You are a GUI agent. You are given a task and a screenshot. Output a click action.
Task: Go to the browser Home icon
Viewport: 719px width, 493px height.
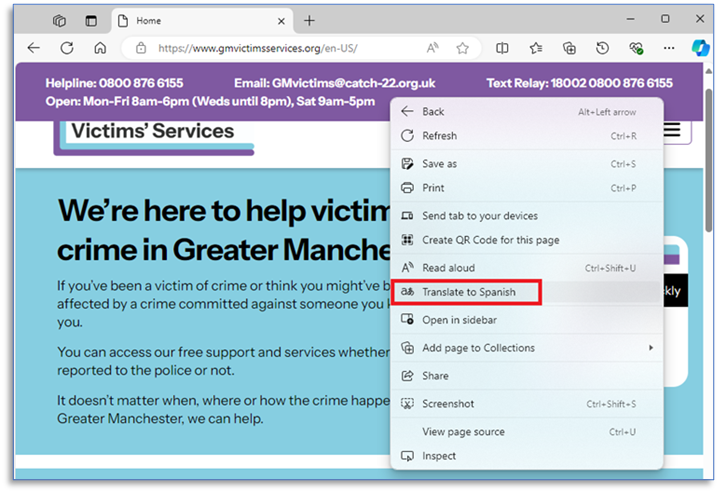(x=100, y=48)
